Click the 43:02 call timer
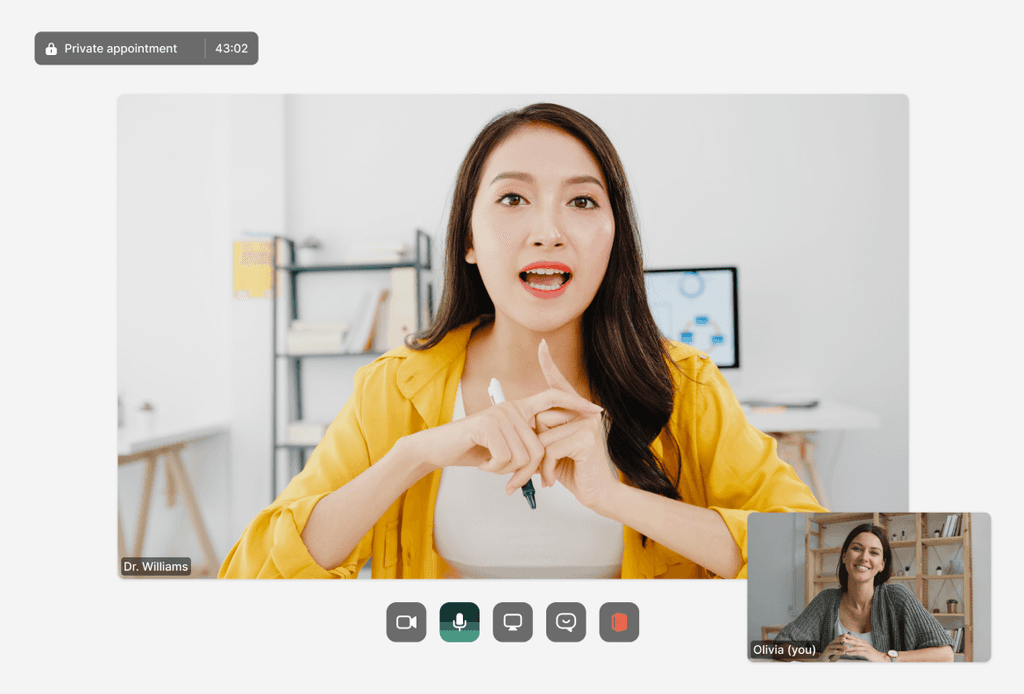 [233, 48]
